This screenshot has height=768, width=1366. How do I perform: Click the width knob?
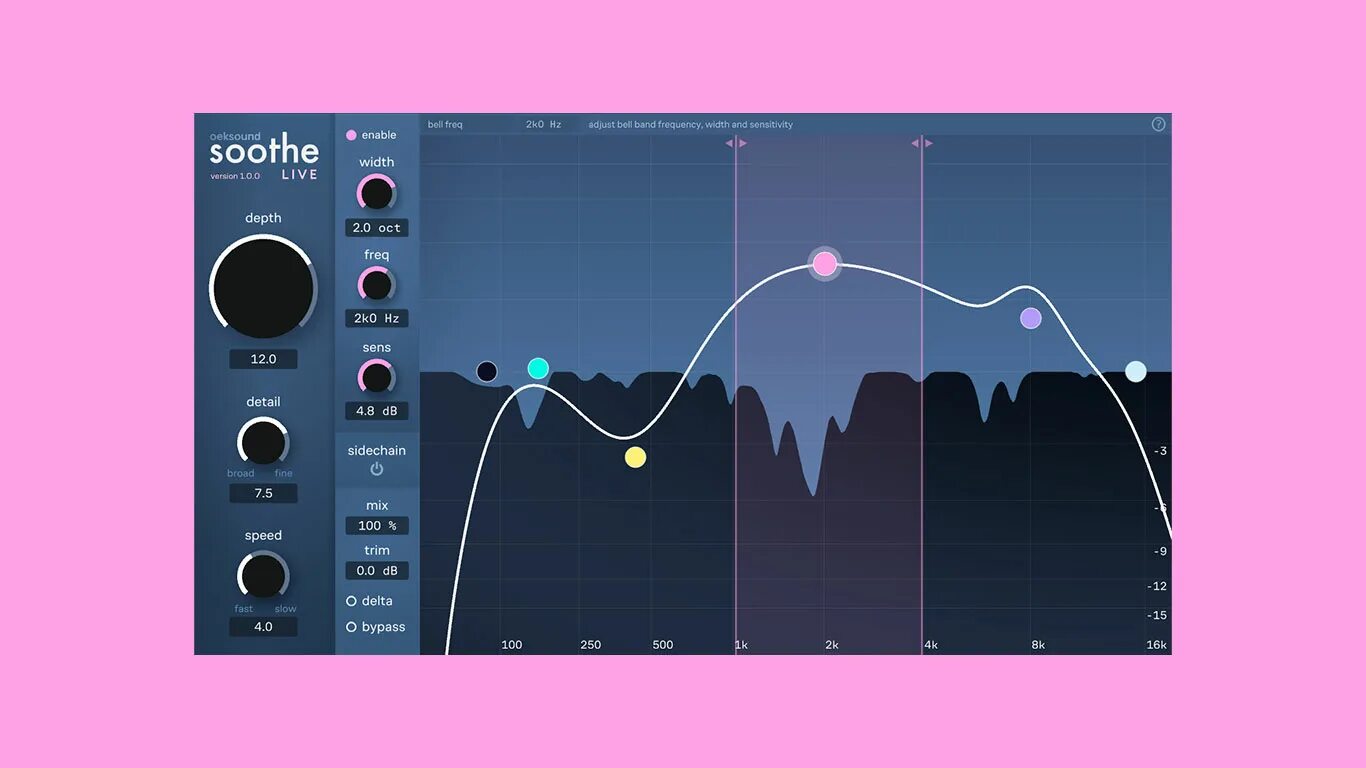(x=377, y=192)
